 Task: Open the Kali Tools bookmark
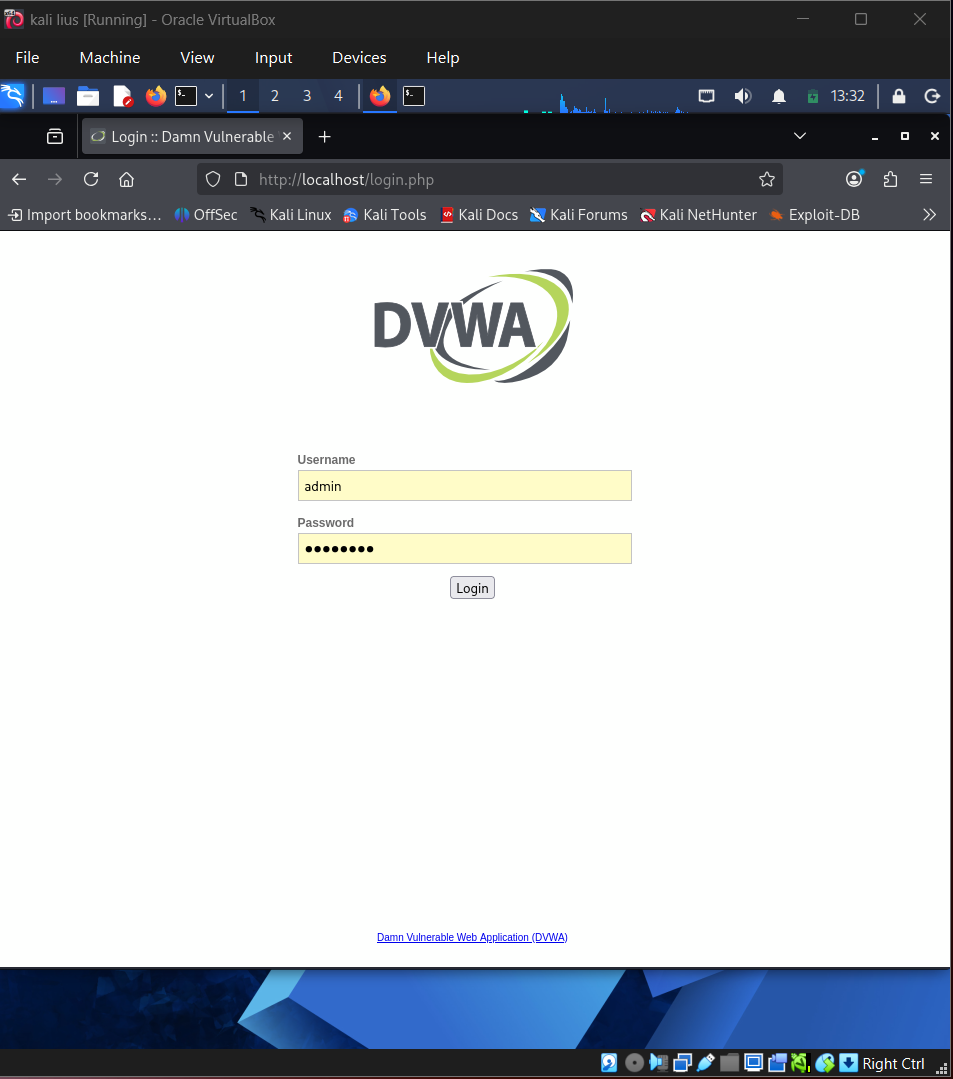(x=385, y=215)
